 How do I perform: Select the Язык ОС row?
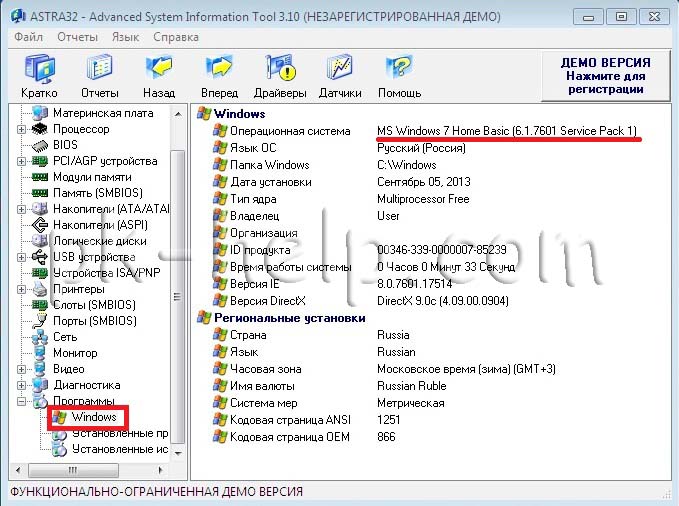tap(339, 148)
